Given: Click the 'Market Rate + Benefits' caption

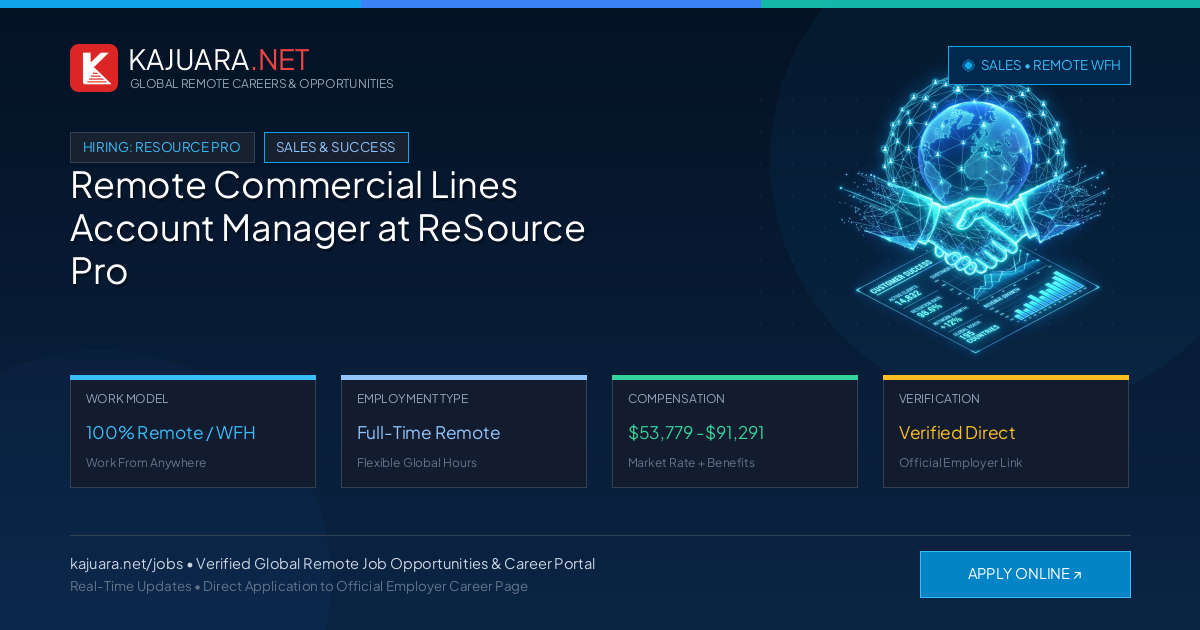Looking at the screenshot, I should point(691,463).
